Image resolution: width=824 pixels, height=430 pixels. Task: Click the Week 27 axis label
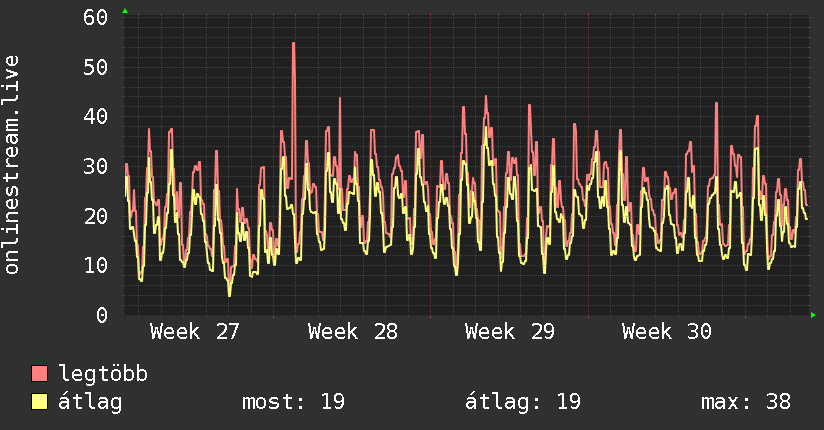(x=194, y=332)
